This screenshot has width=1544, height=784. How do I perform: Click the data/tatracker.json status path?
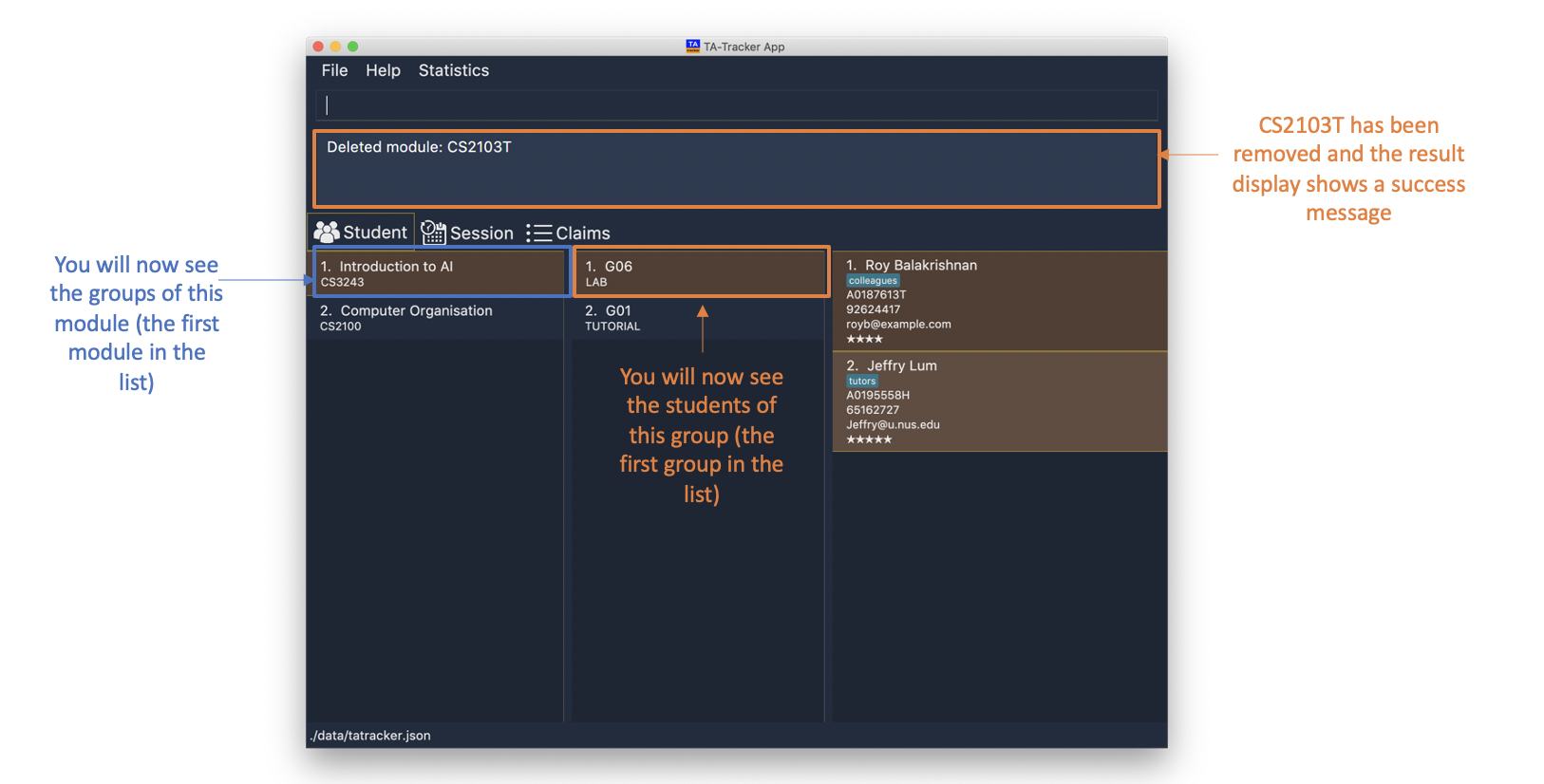(370, 736)
